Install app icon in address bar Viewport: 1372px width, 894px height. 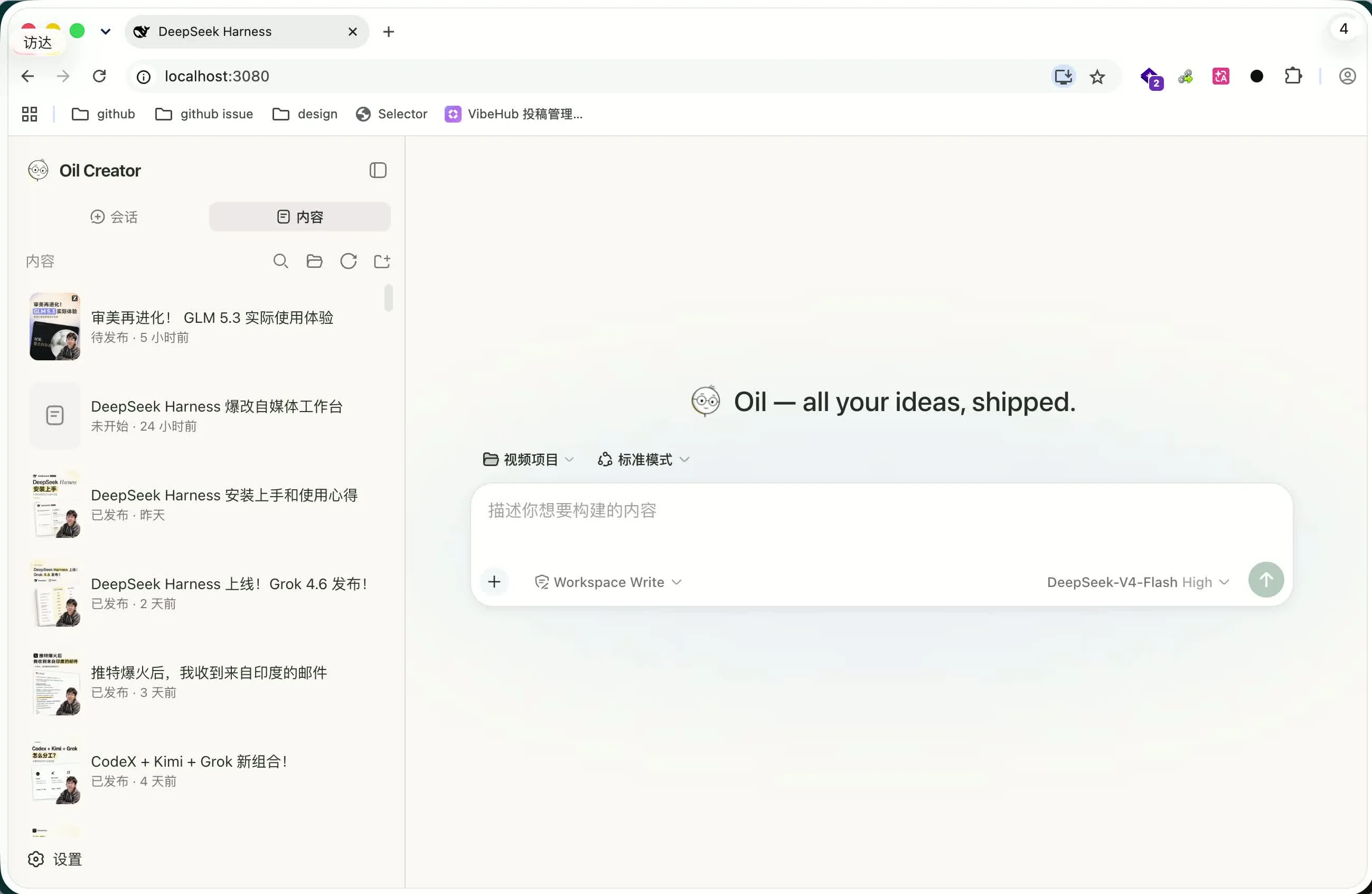click(x=1063, y=76)
